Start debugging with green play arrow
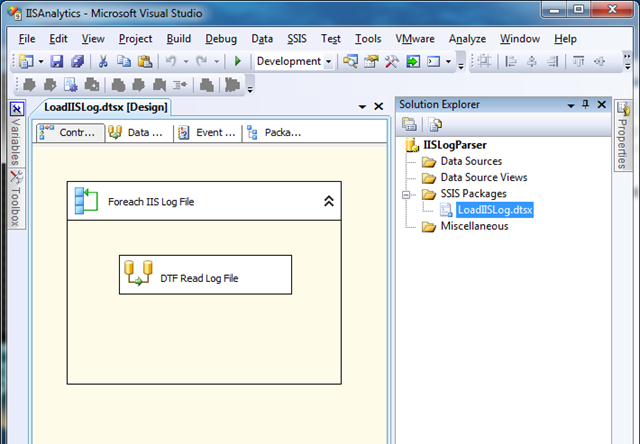Image resolution: width=640 pixels, height=444 pixels. pyautogui.click(x=238, y=62)
